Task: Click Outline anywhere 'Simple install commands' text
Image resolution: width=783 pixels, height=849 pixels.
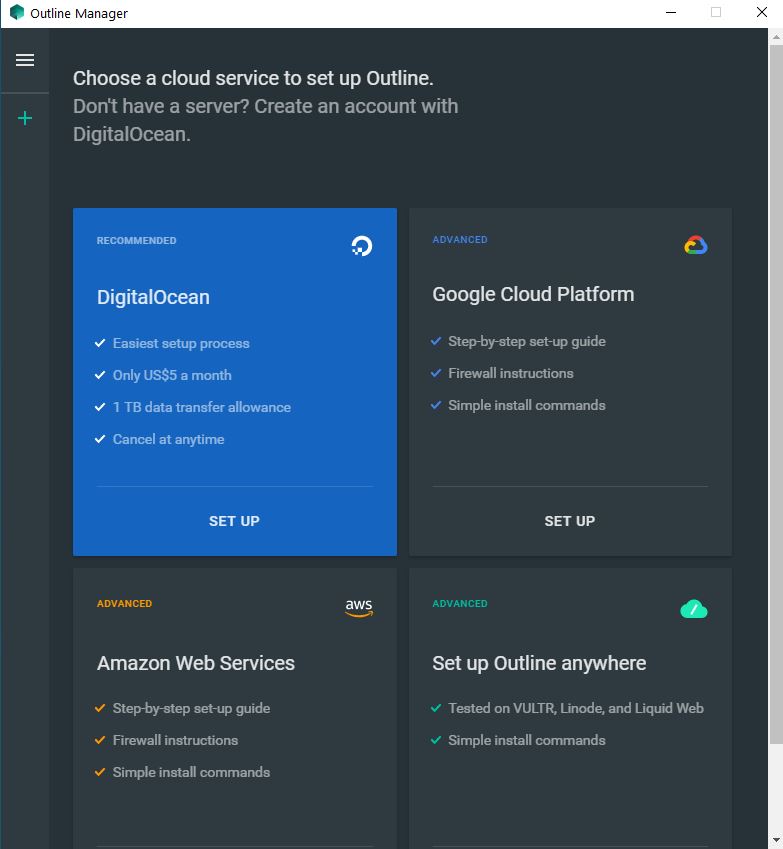Action: coord(527,740)
